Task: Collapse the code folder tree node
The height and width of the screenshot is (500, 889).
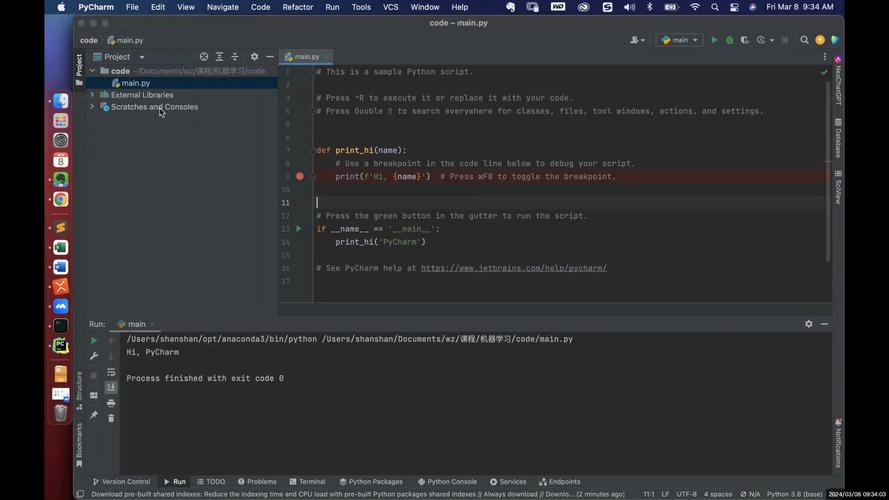Action: 92,71
